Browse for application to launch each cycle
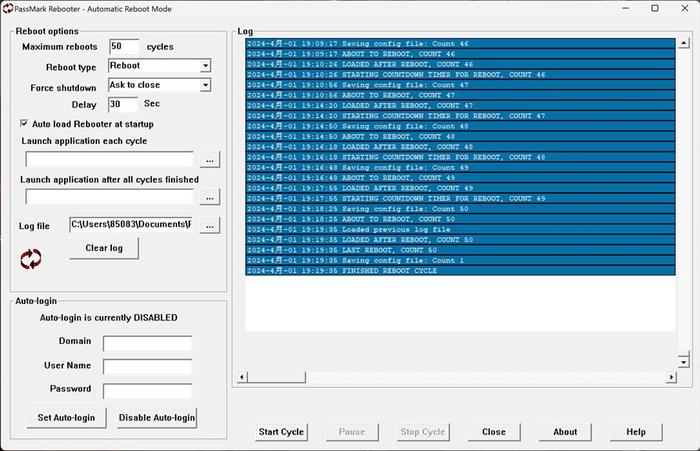700x451 pixels. coord(210,160)
